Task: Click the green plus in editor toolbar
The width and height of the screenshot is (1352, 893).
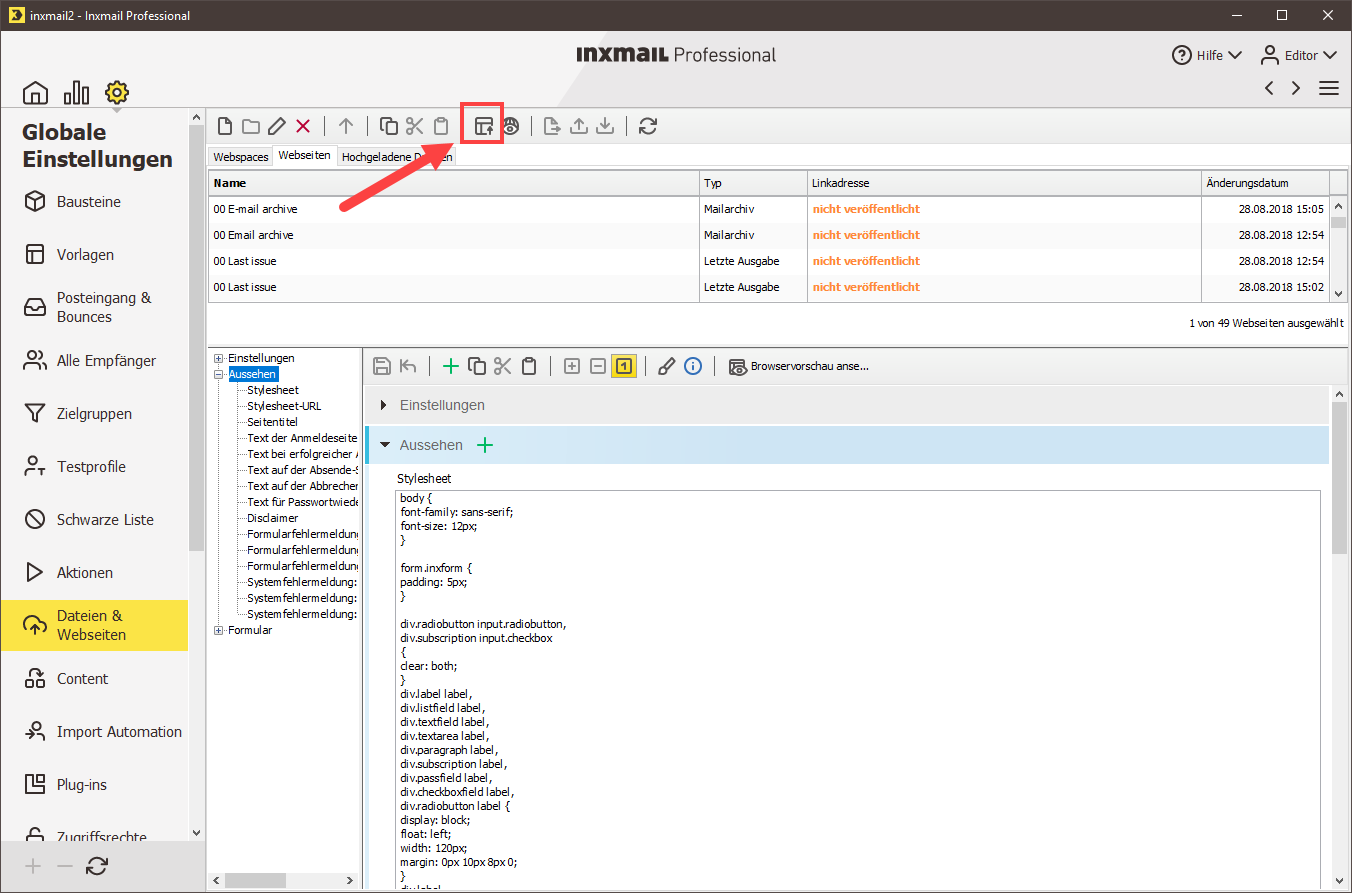Action: point(451,366)
